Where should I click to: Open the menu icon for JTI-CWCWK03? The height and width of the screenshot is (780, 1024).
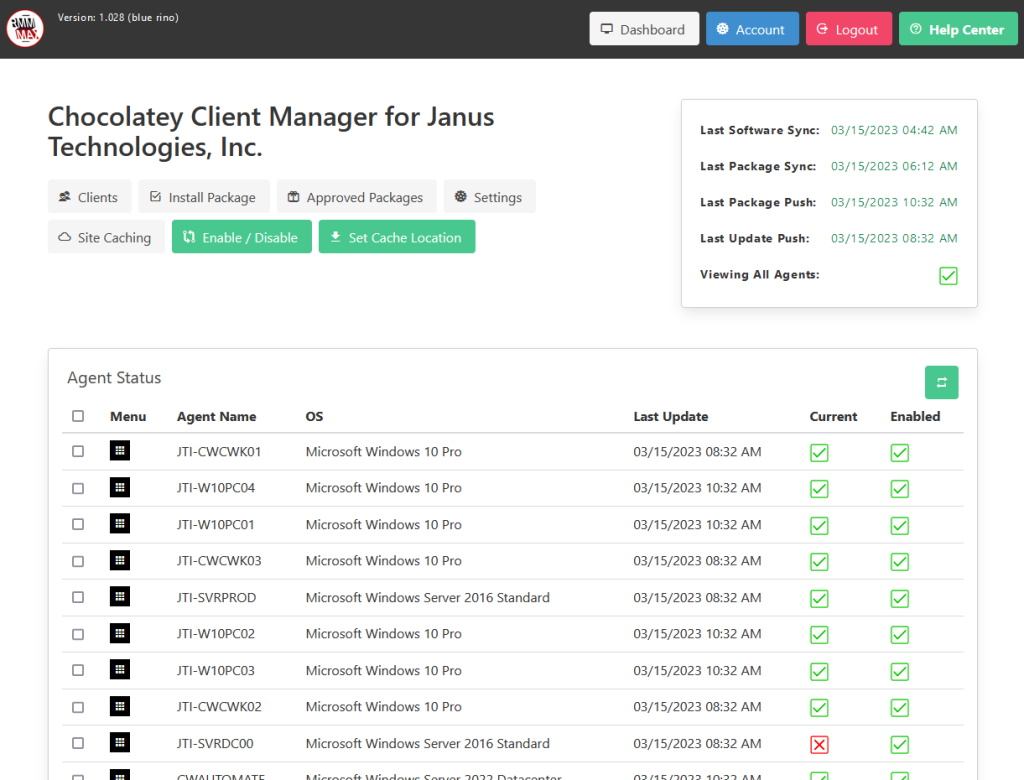pyautogui.click(x=120, y=561)
